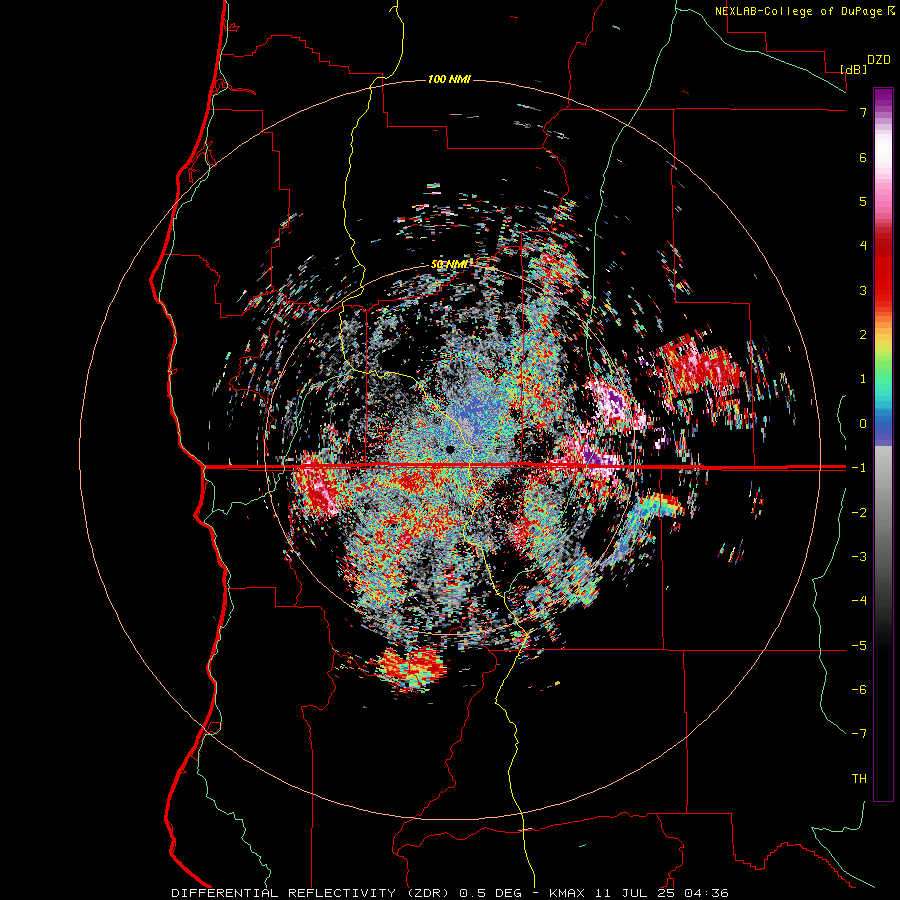Click the (ZDR) abbreviation in caption
This screenshot has height=900, width=900.
click(x=429, y=893)
